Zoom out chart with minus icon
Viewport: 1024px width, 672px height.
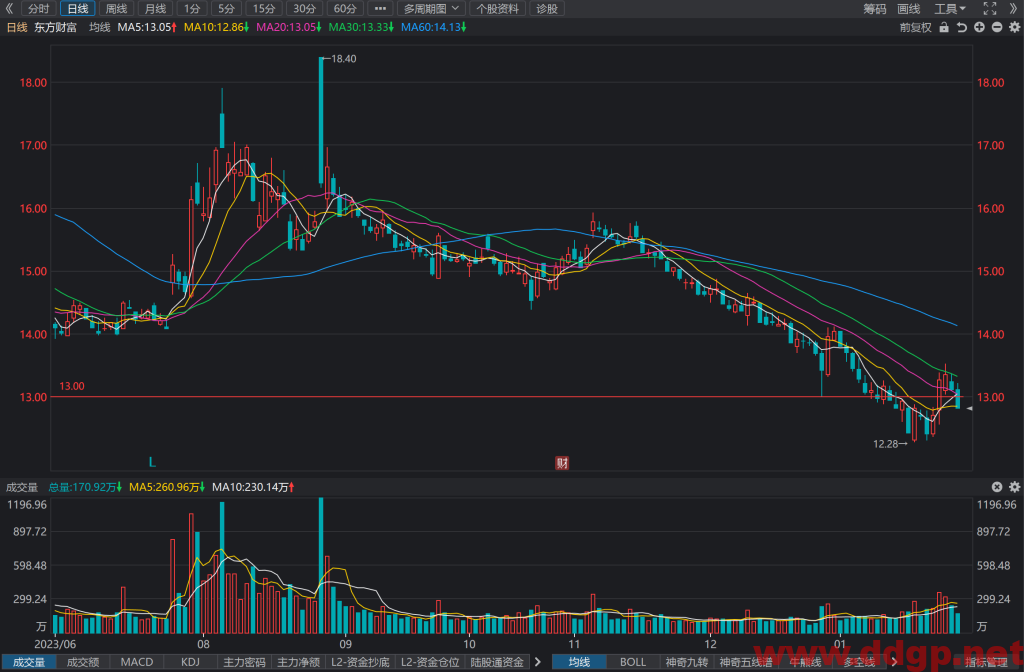[x=997, y=27]
